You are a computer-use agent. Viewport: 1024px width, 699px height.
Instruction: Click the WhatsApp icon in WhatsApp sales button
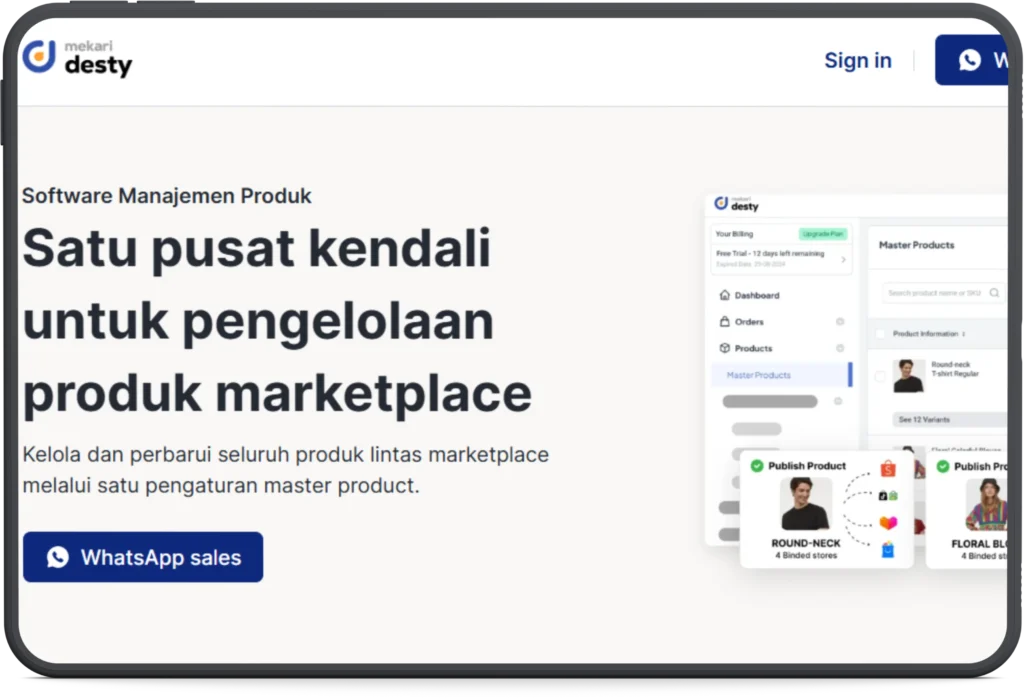[x=57, y=557]
